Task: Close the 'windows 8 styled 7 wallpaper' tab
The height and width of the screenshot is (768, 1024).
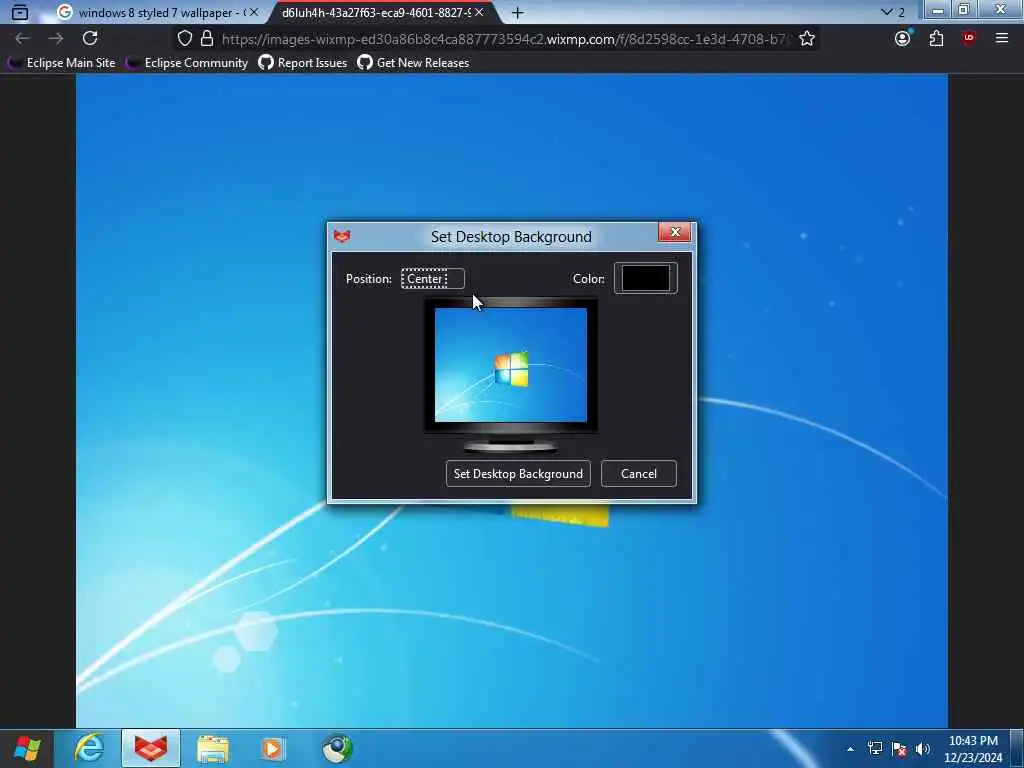Action: [x=254, y=12]
